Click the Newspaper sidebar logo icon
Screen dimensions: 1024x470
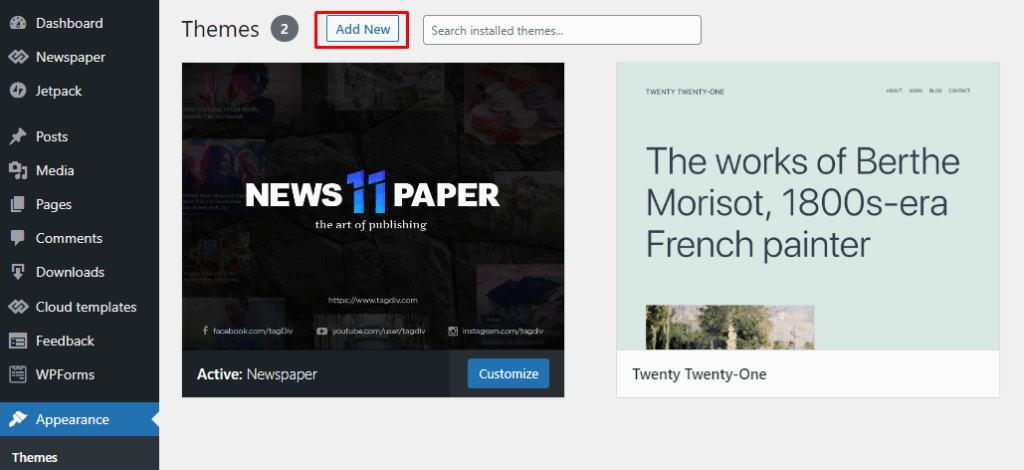[18, 57]
